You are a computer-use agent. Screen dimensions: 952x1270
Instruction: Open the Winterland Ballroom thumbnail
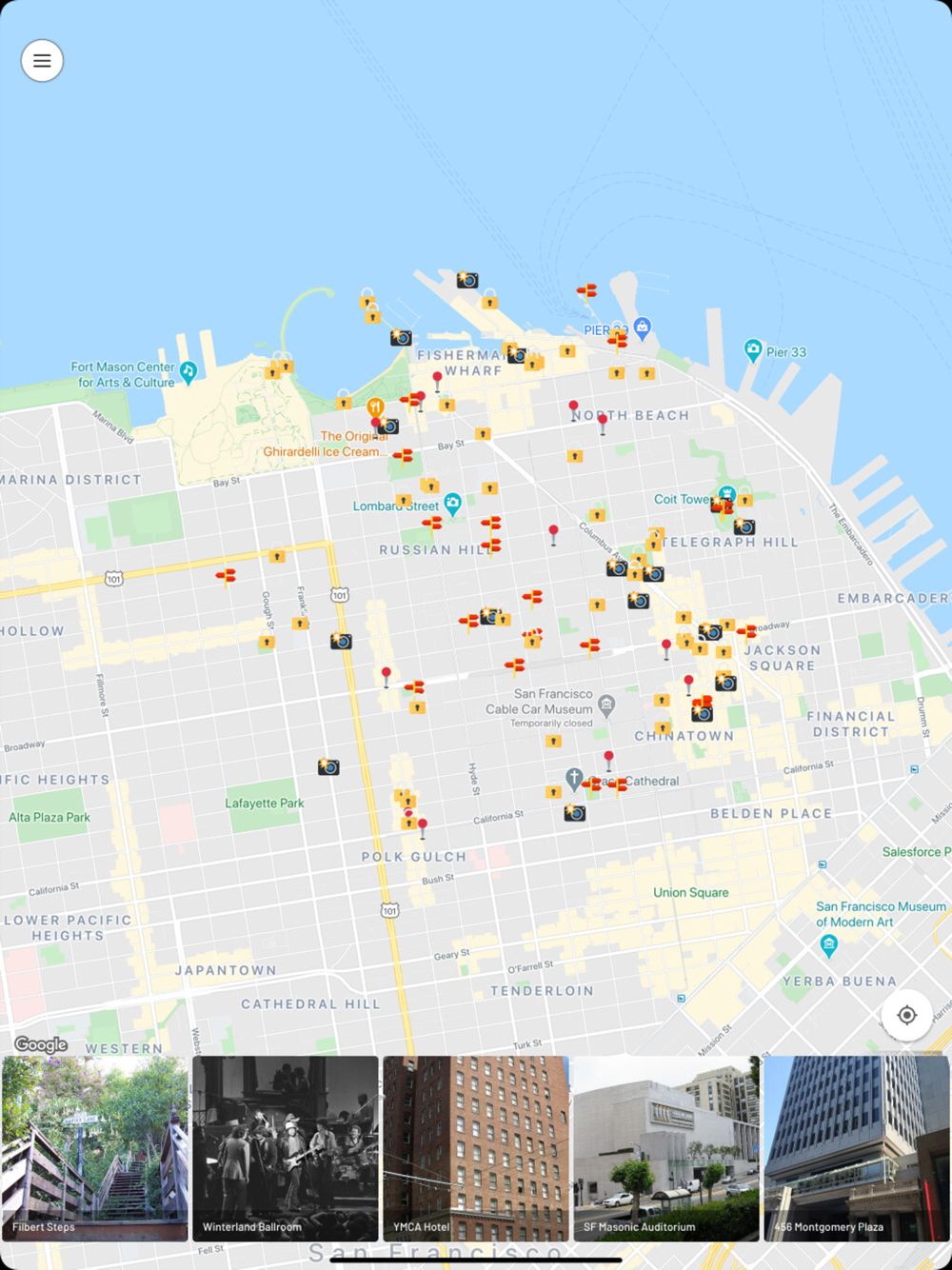point(286,1148)
